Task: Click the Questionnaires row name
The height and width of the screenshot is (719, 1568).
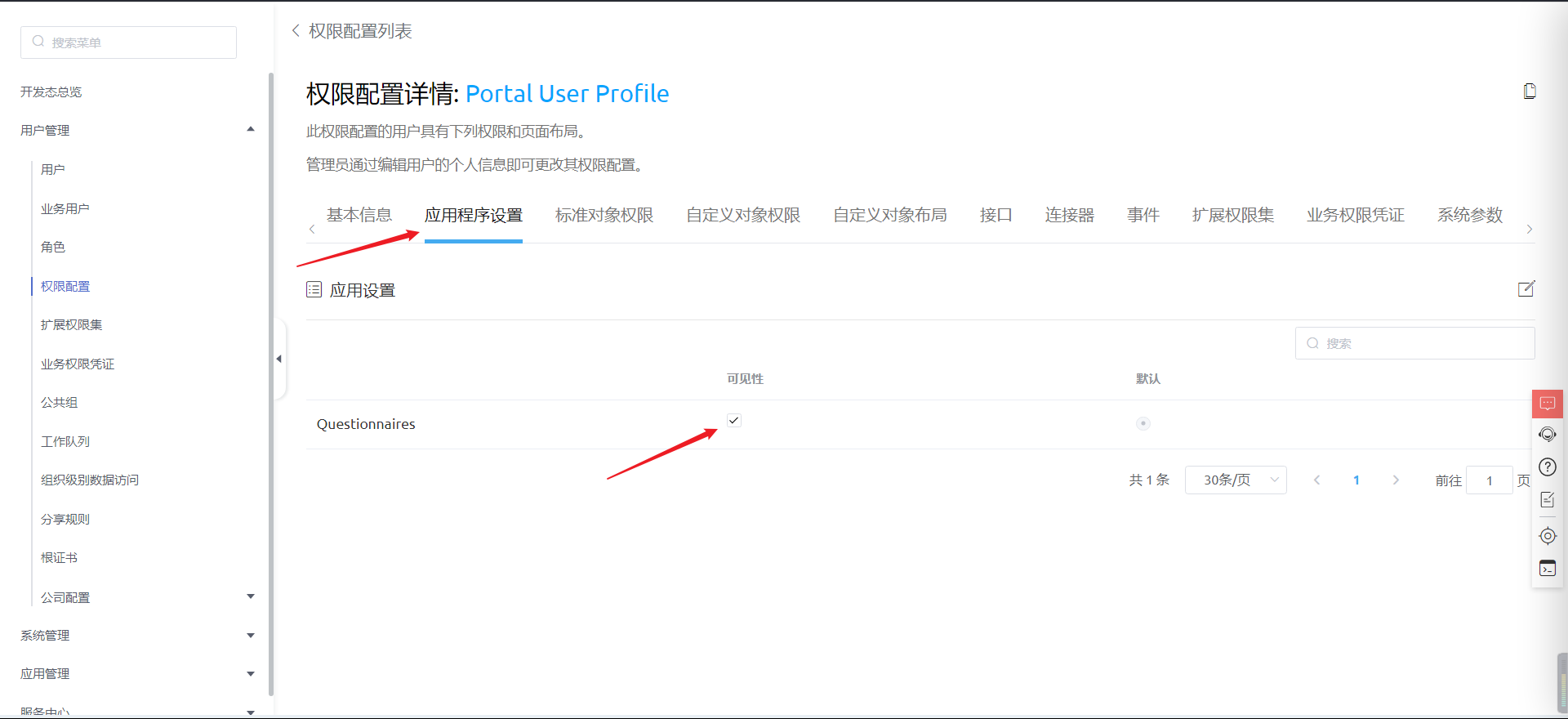Action: click(366, 424)
